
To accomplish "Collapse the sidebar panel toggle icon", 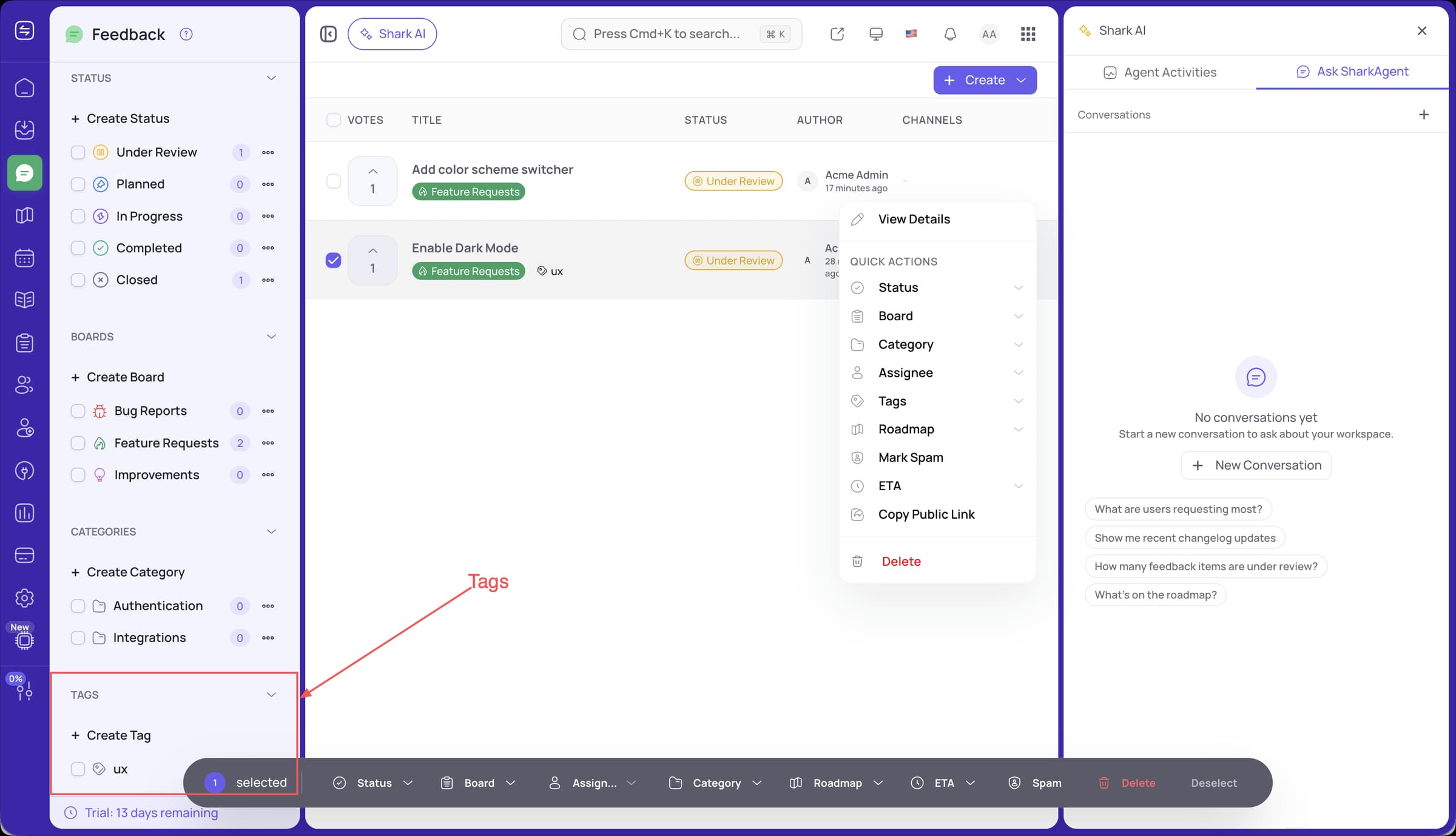I will 328,34.
